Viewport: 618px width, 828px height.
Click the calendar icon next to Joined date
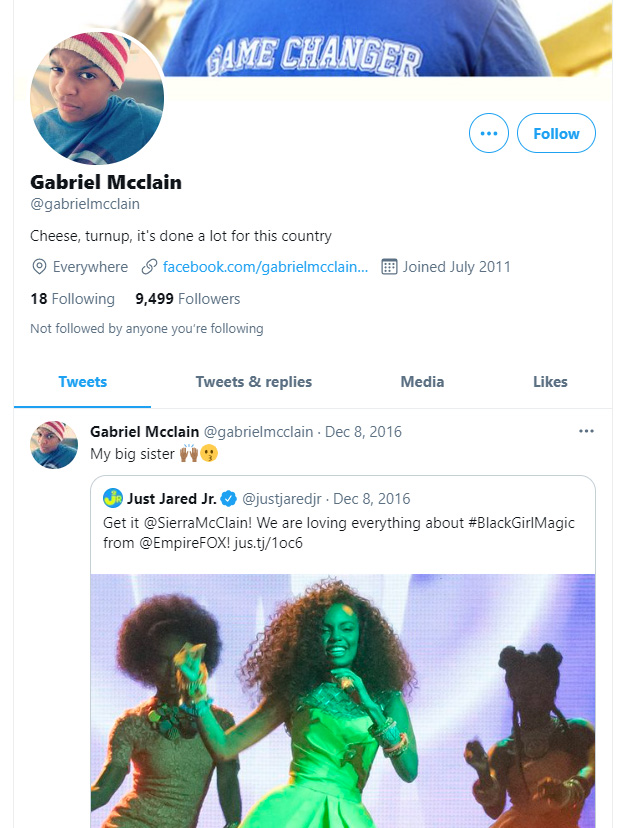point(390,267)
